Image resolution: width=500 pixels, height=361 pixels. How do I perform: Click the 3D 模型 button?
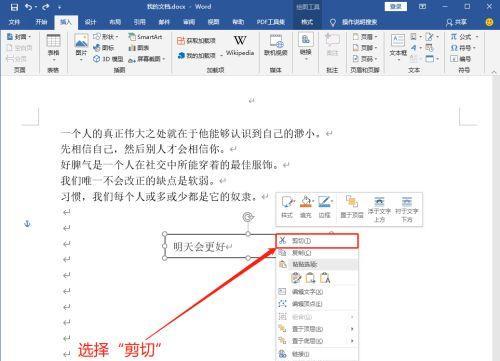[x=109, y=59]
